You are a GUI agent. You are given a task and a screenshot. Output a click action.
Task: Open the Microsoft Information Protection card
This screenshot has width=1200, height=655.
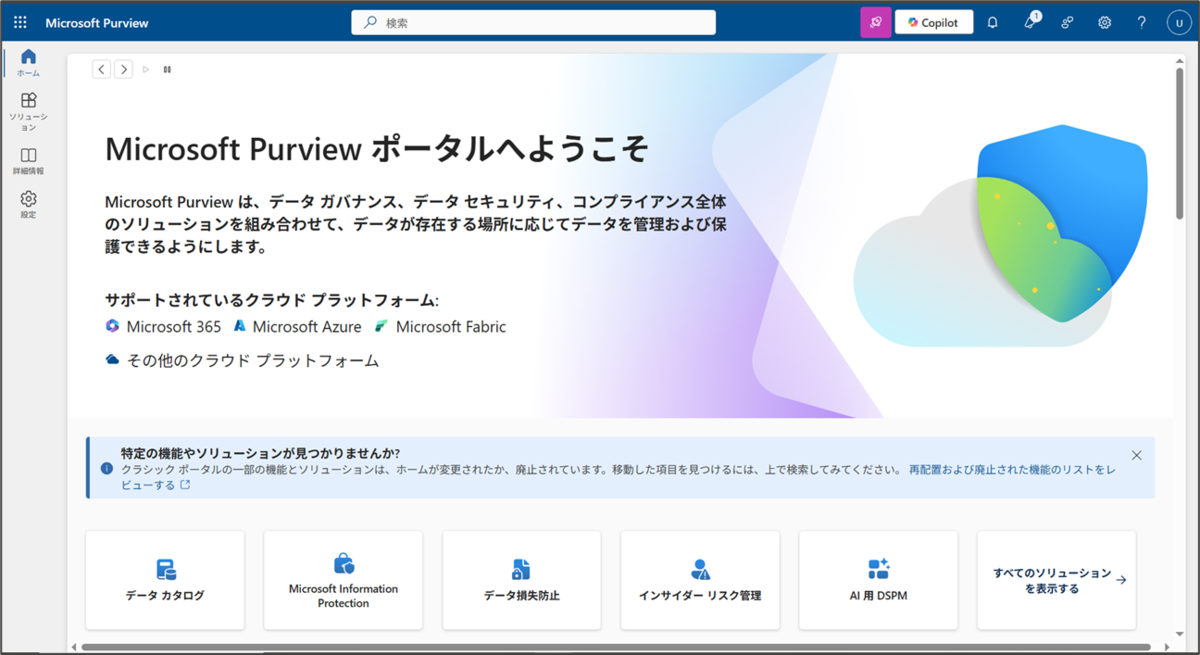pyautogui.click(x=343, y=580)
